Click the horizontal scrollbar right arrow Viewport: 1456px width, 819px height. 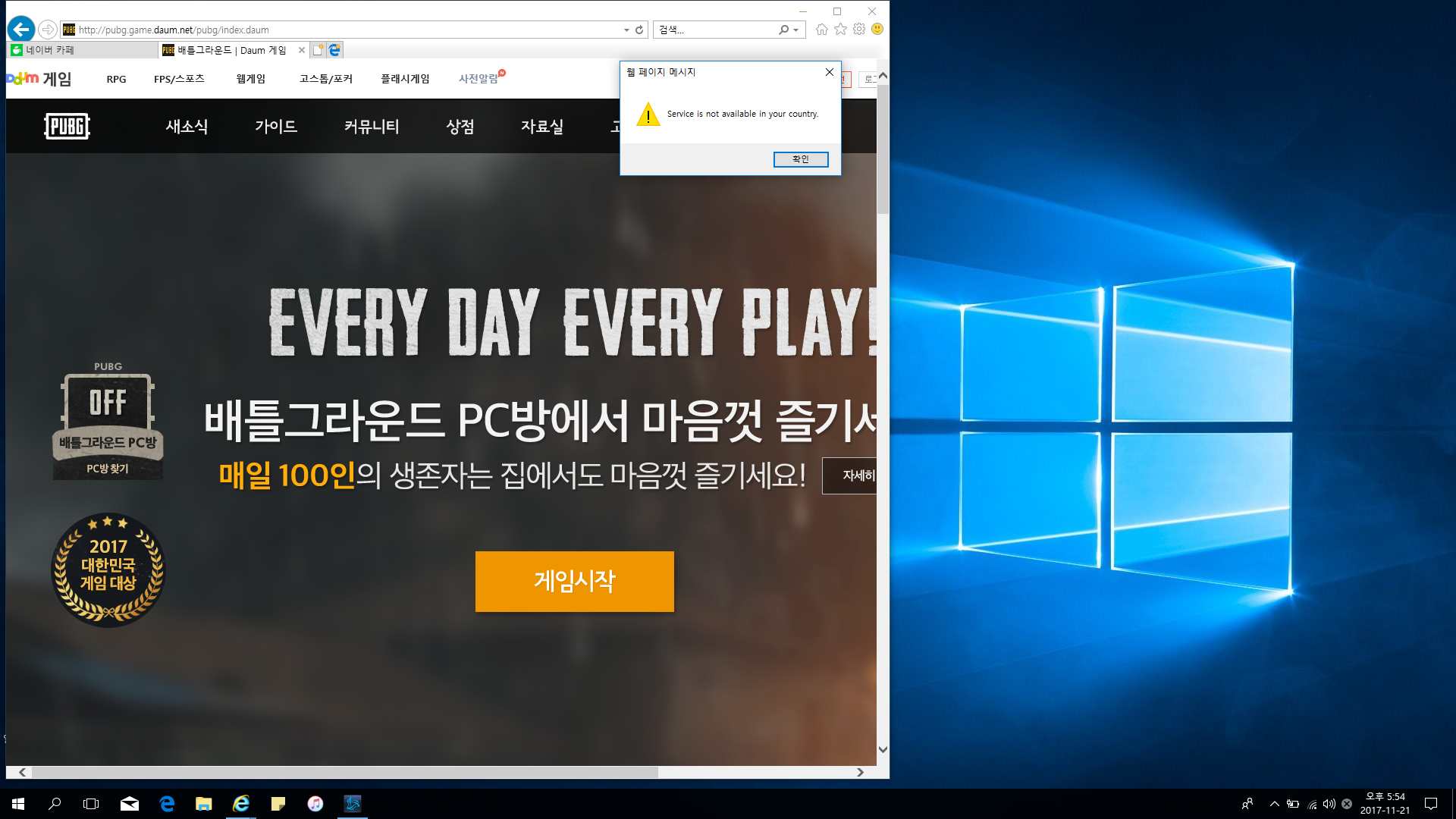click(860, 772)
